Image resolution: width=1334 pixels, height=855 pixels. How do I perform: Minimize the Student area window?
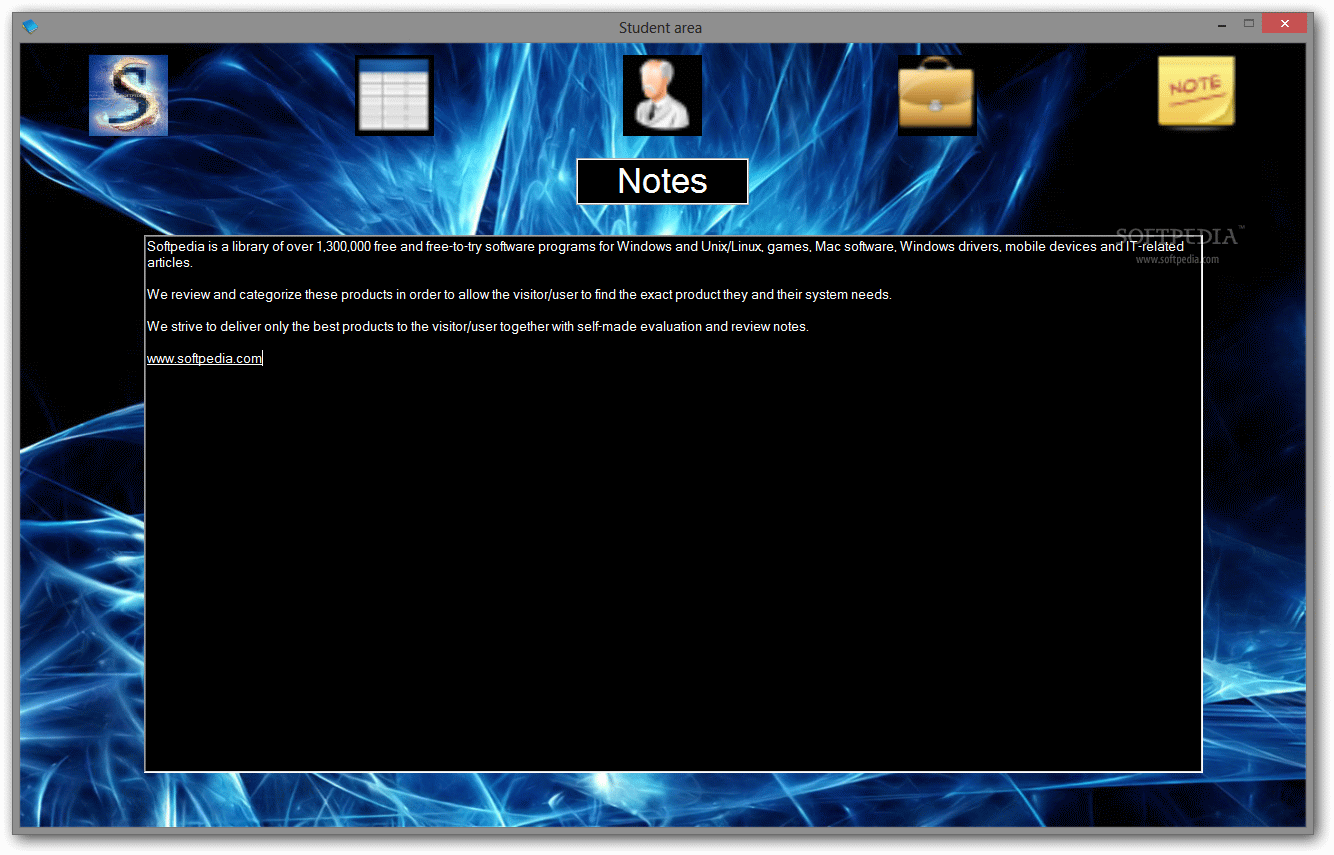(1221, 24)
